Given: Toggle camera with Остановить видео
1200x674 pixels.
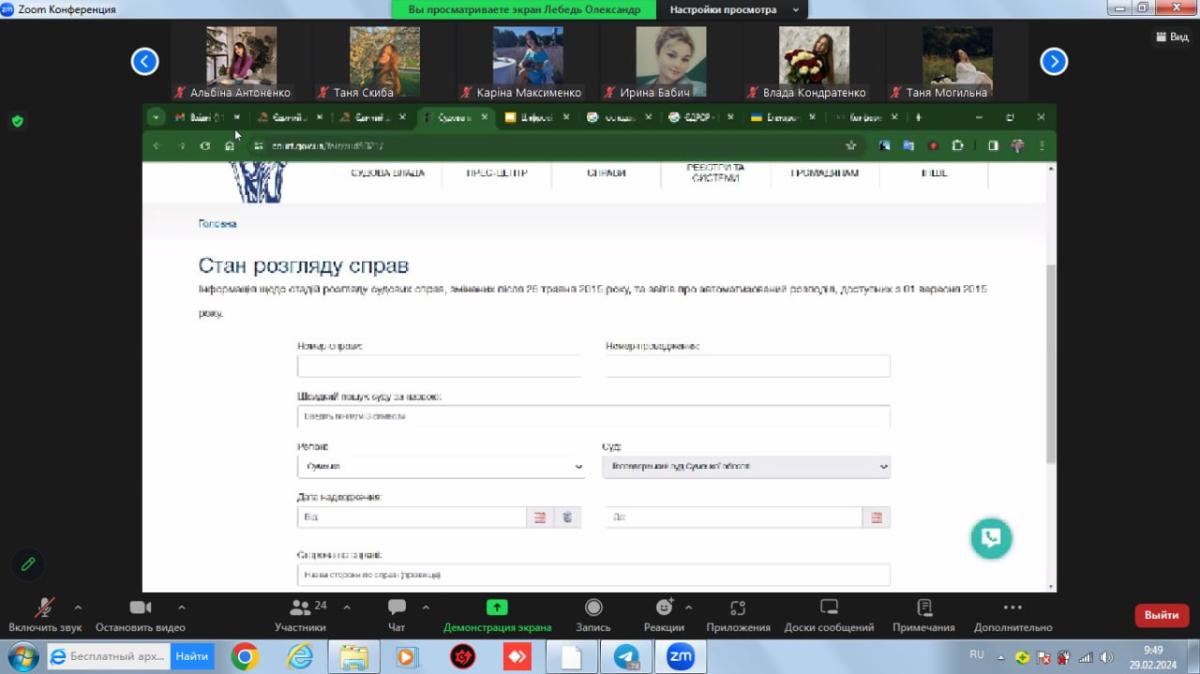Looking at the screenshot, I should tap(140, 614).
